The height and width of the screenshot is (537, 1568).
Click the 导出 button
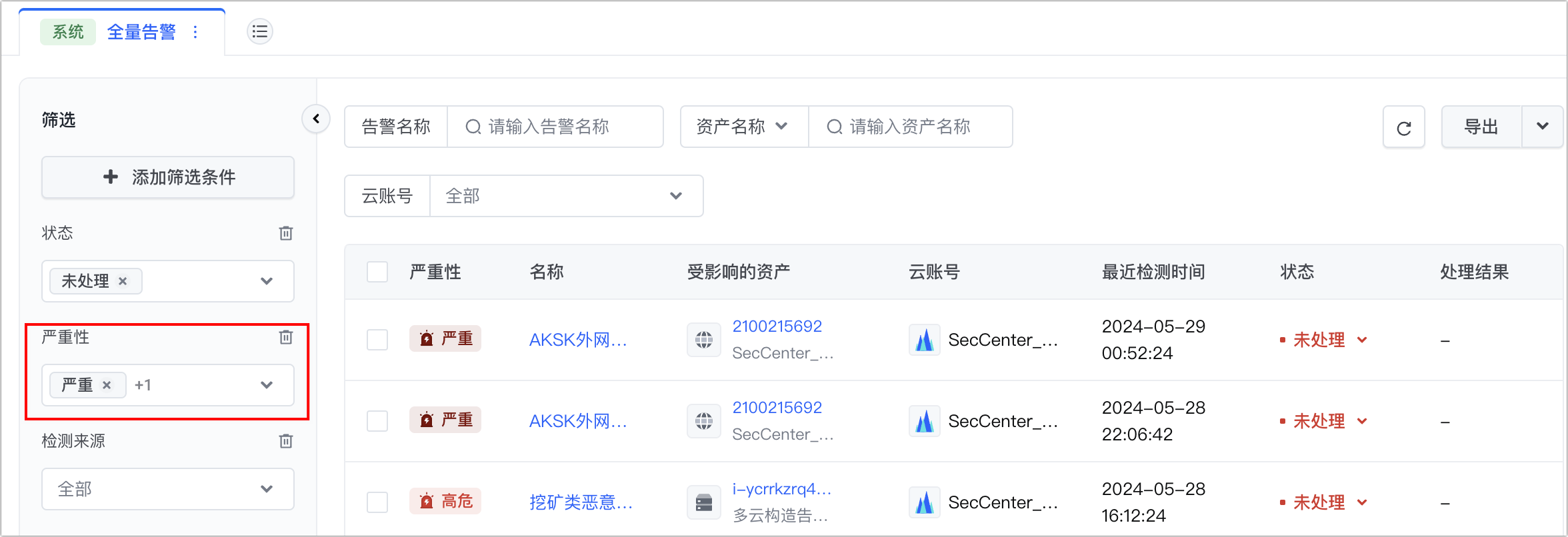click(x=1481, y=127)
